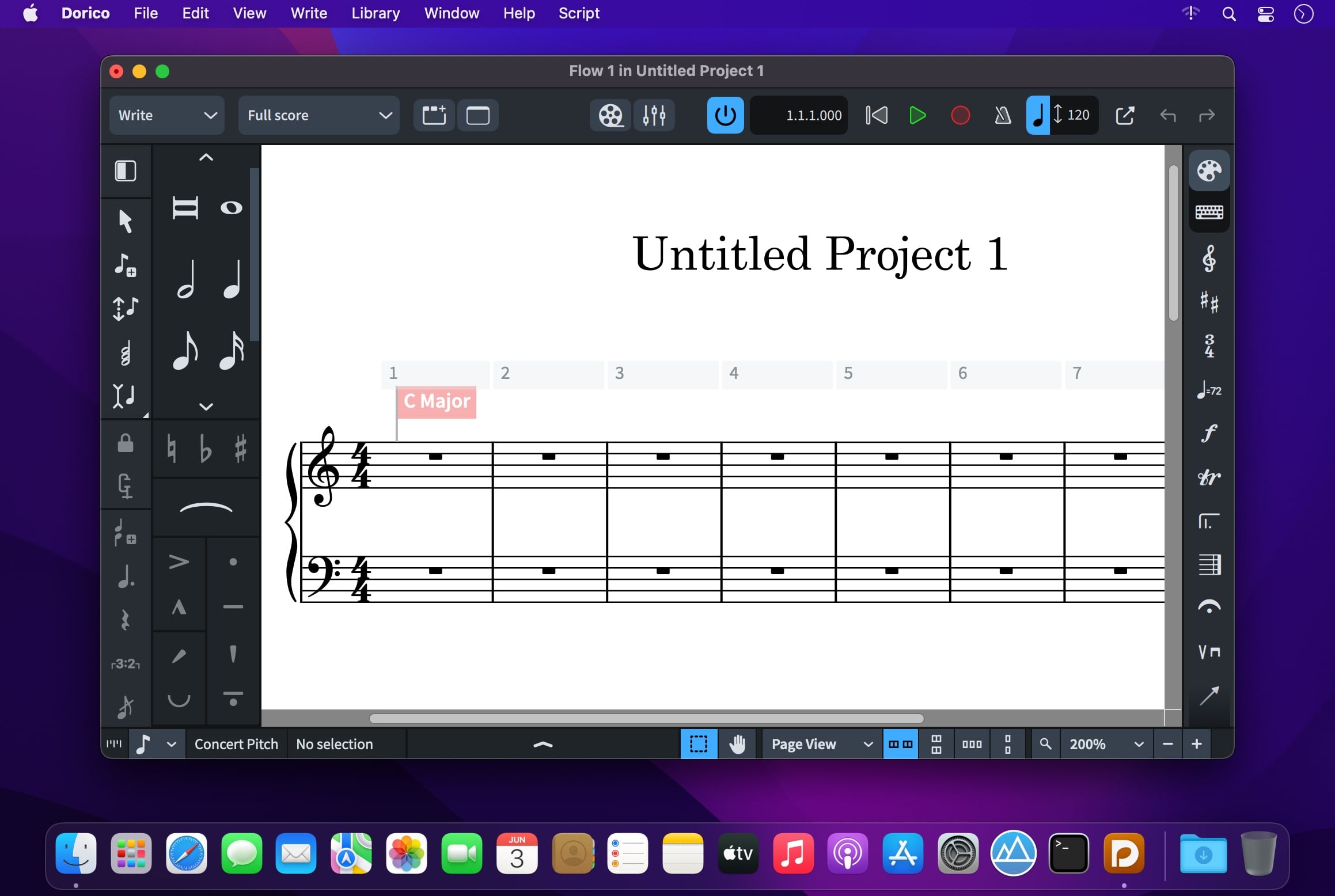Viewport: 1335px width, 896px height.
Task: Click the metronome click icon
Action: [x=1003, y=116]
